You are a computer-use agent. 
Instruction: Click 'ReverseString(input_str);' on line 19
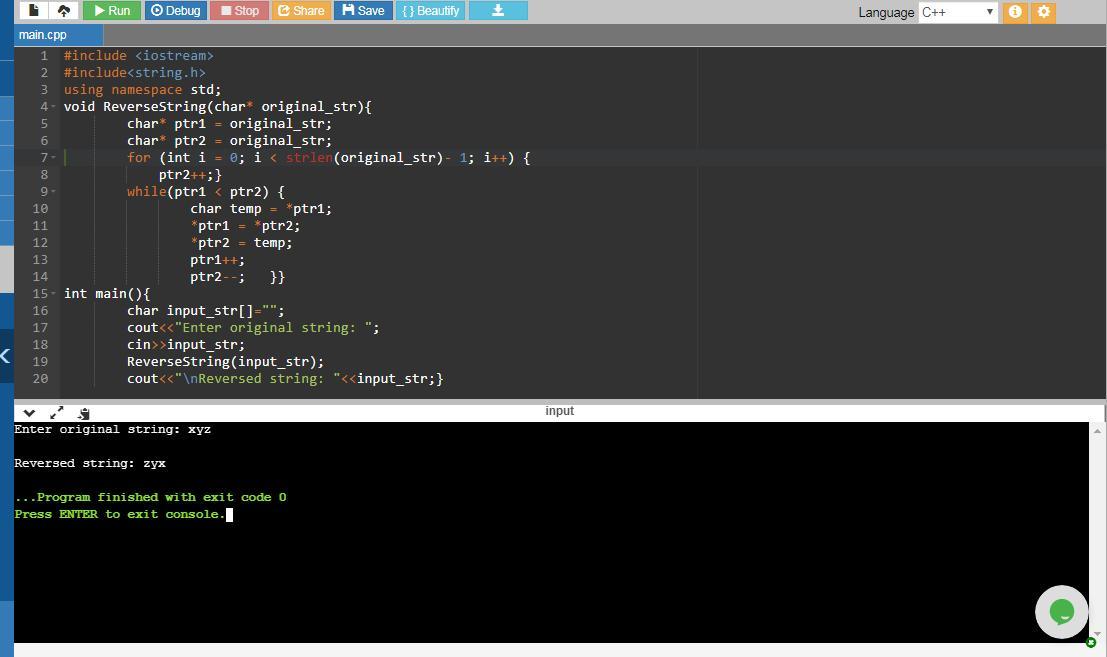click(x=225, y=361)
